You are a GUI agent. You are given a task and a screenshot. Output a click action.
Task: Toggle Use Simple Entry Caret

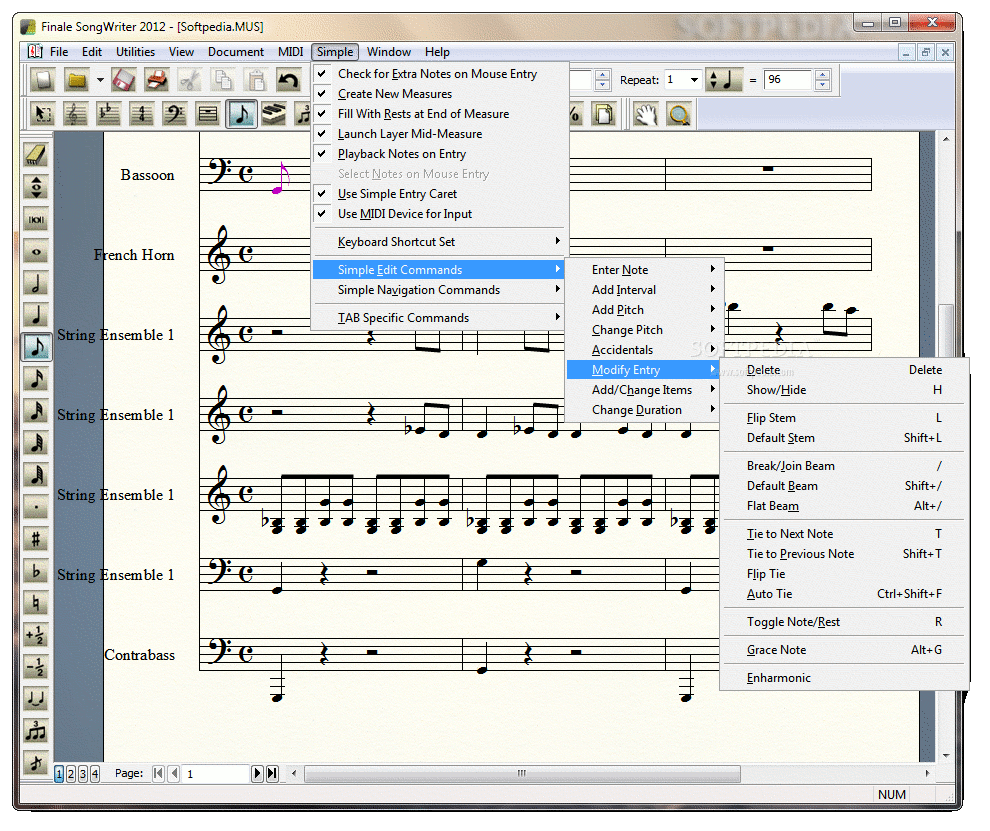pyautogui.click(x=441, y=194)
